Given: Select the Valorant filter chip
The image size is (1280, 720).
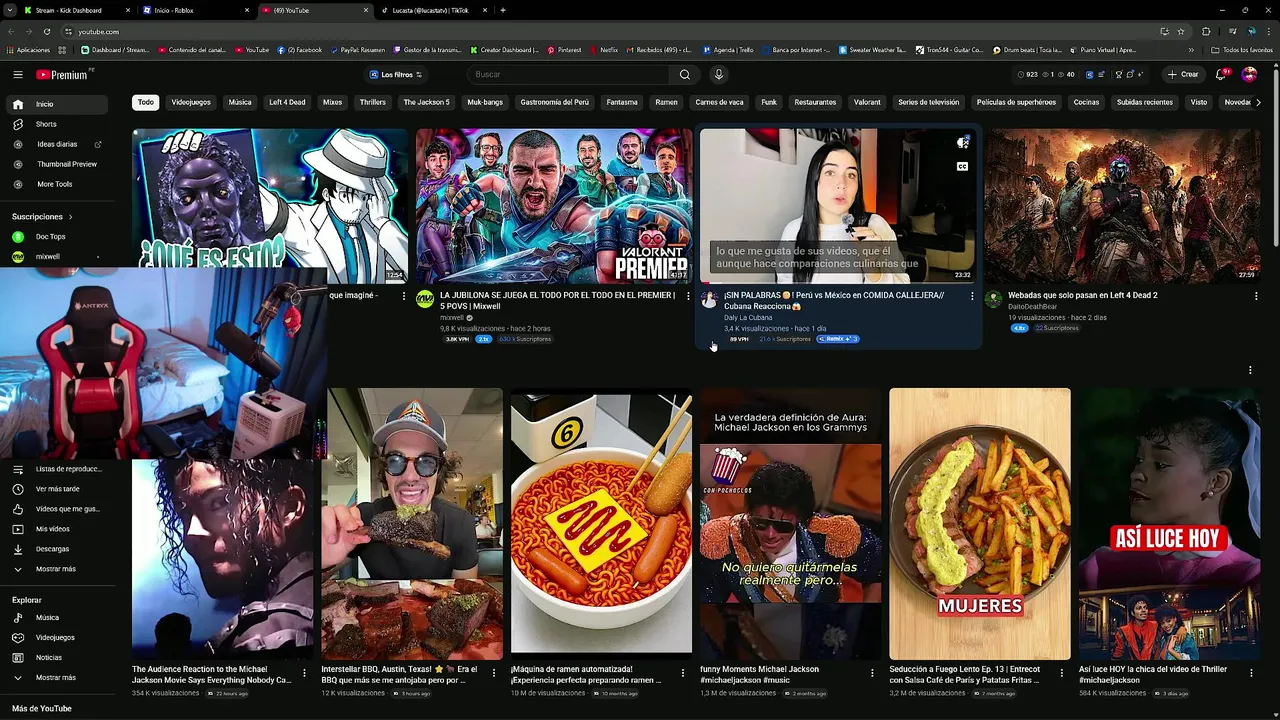Looking at the screenshot, I should pyautogui.click(x=867, y=102).
